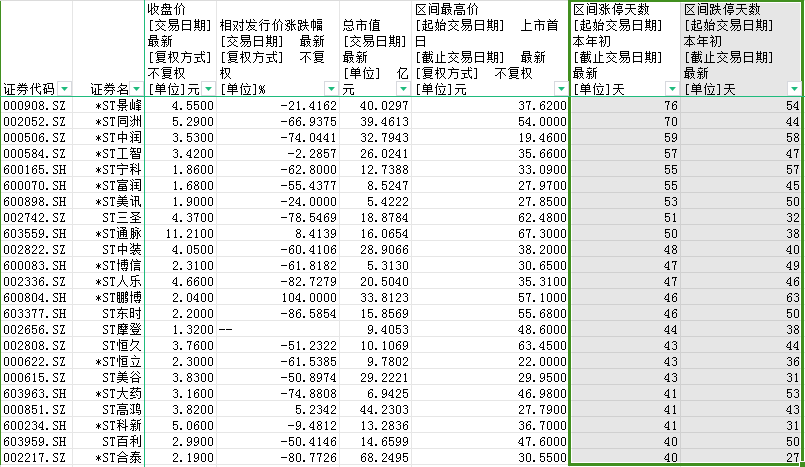Image resolution: width=805 pixels, height=467 pixels.
Task: Select the *ST通脉 name cell
Action: [108, 234]
